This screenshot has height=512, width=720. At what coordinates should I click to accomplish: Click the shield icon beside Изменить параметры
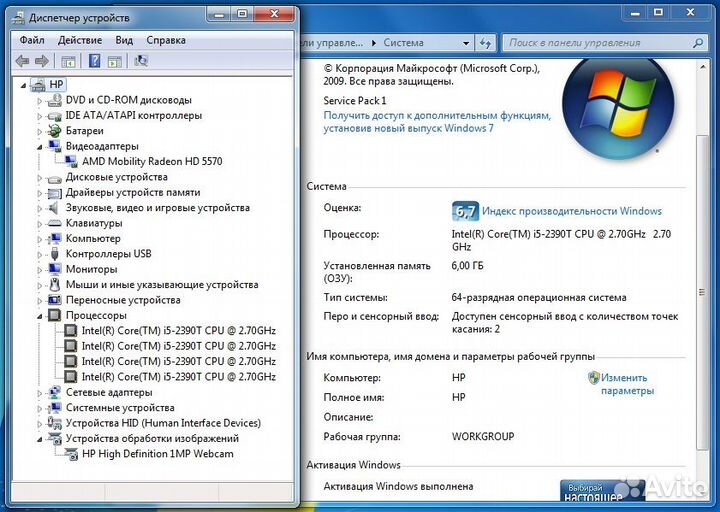(x=594, y=378)
